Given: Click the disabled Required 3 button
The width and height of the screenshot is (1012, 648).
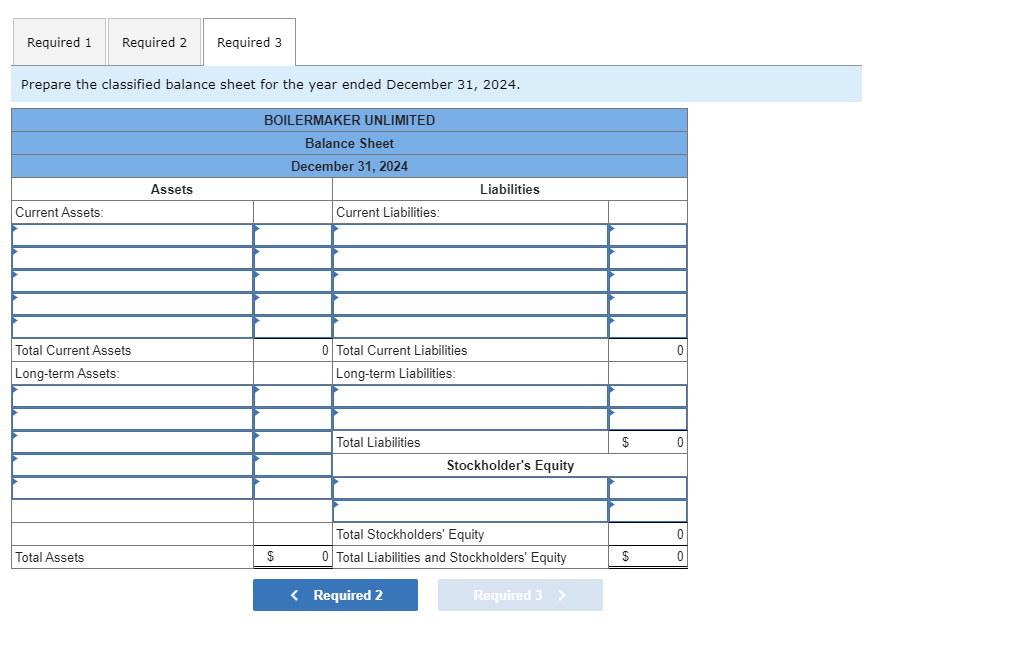Looking at the screenshot, I should pos(520,595).
